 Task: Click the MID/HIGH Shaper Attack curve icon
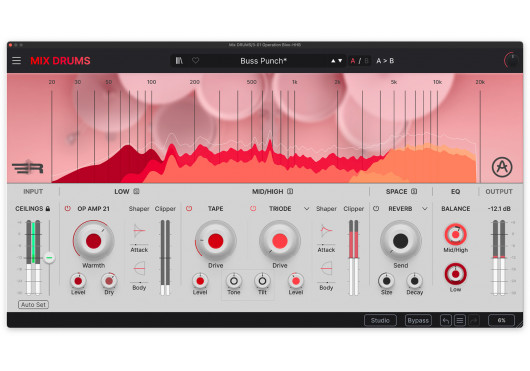326,231
